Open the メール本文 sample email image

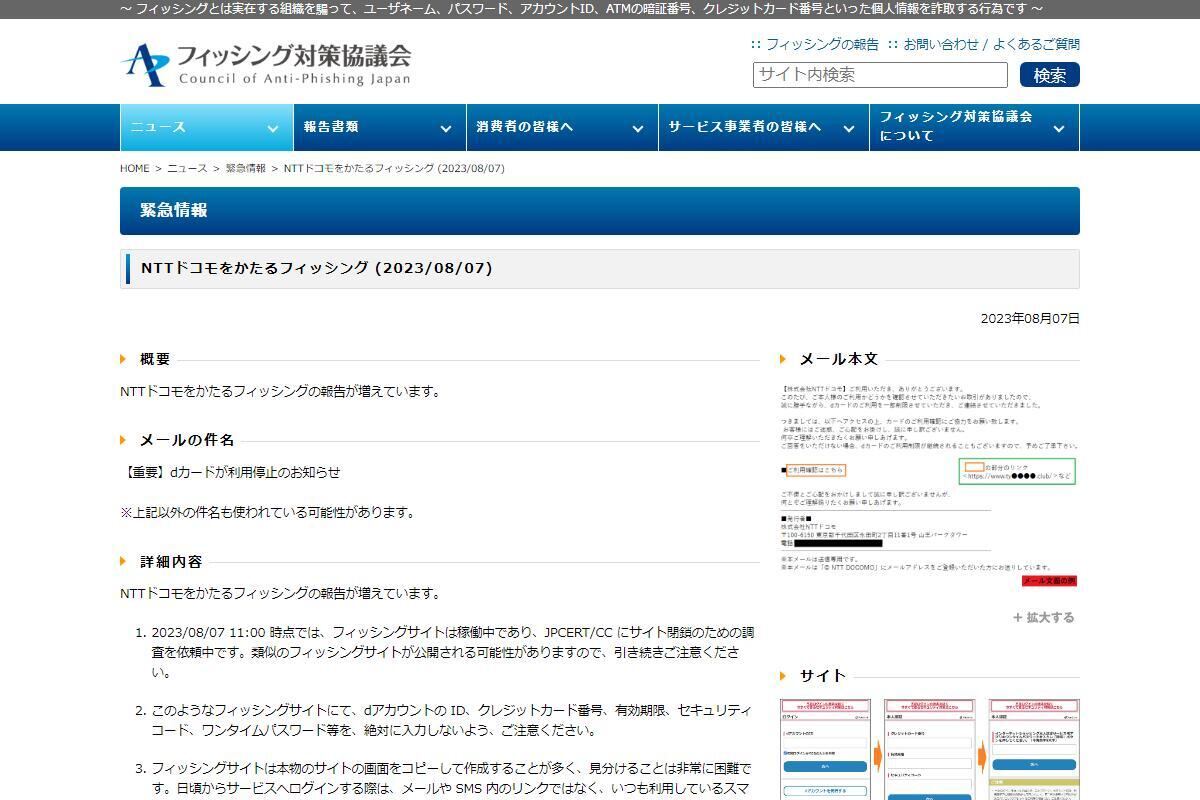tap(929, 485)
